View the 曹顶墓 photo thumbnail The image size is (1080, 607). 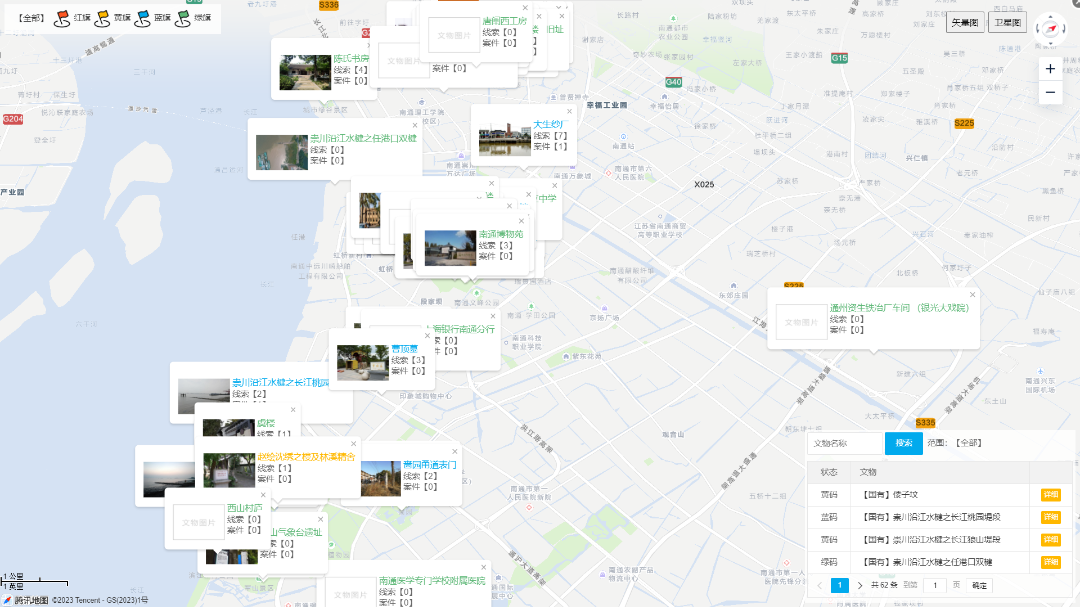click(363, 363)
